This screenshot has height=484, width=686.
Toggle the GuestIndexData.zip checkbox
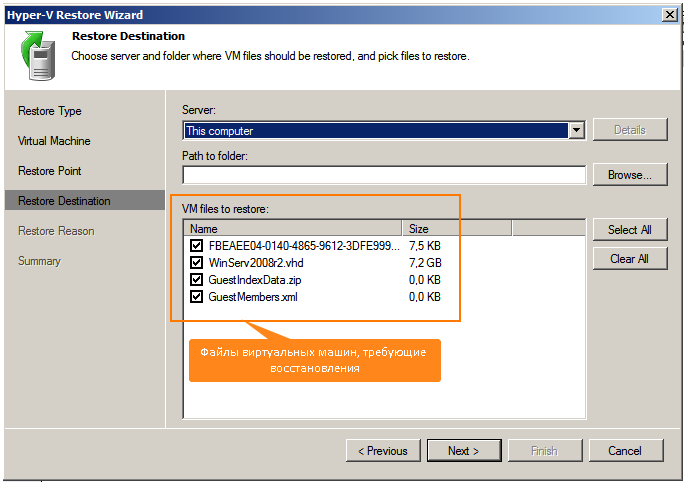click(x=196, y=280)
